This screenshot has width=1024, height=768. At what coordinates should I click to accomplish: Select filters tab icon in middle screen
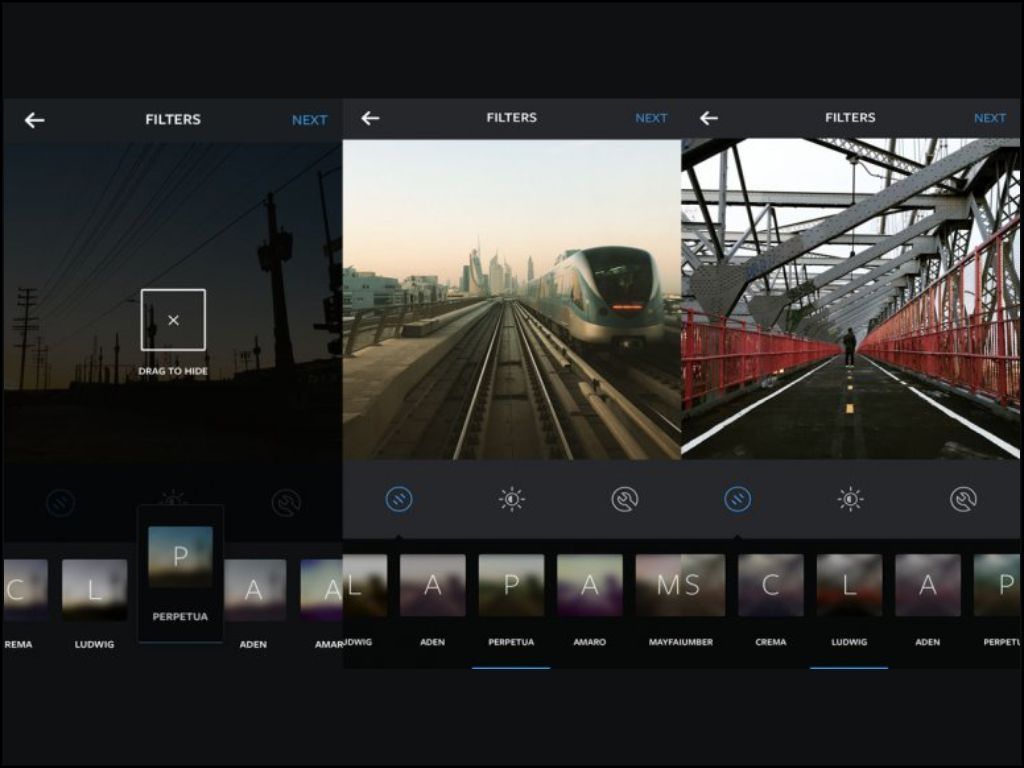[x=399, y=500]
